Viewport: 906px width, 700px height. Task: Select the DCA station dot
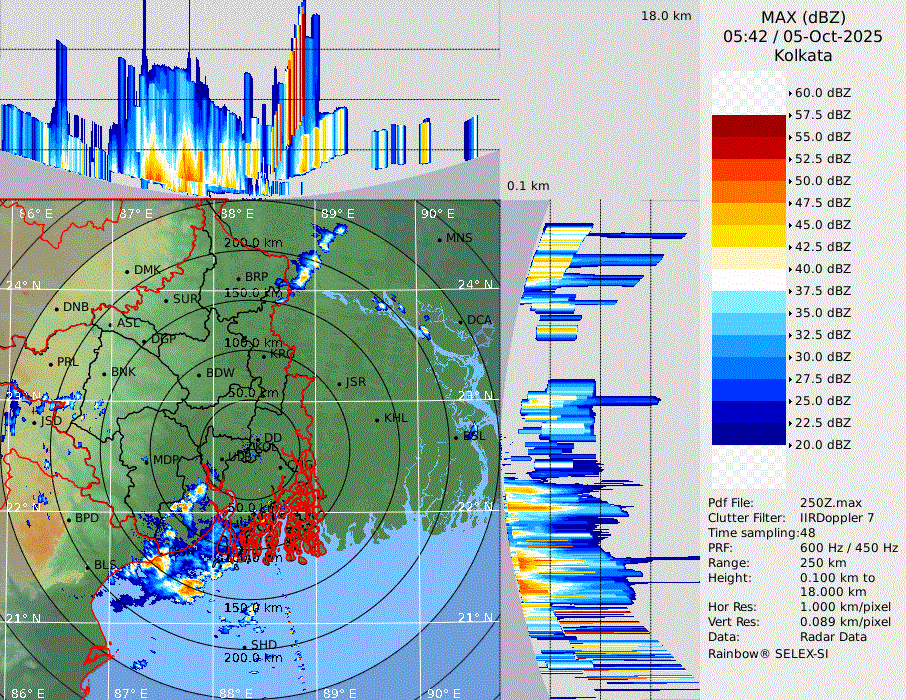point(462,321)
